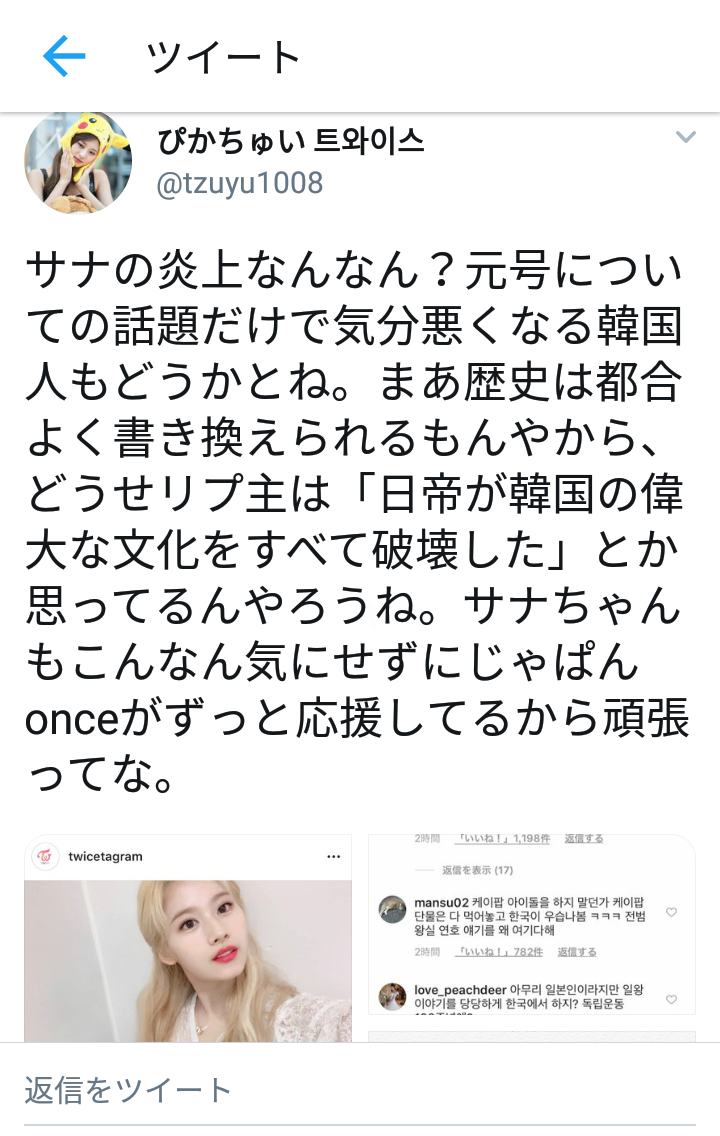The height and width of the screenshot is (1136, 720).
Task: Open the ぴかちゅい 트와이스 display name
Action: tap(290, 140)
